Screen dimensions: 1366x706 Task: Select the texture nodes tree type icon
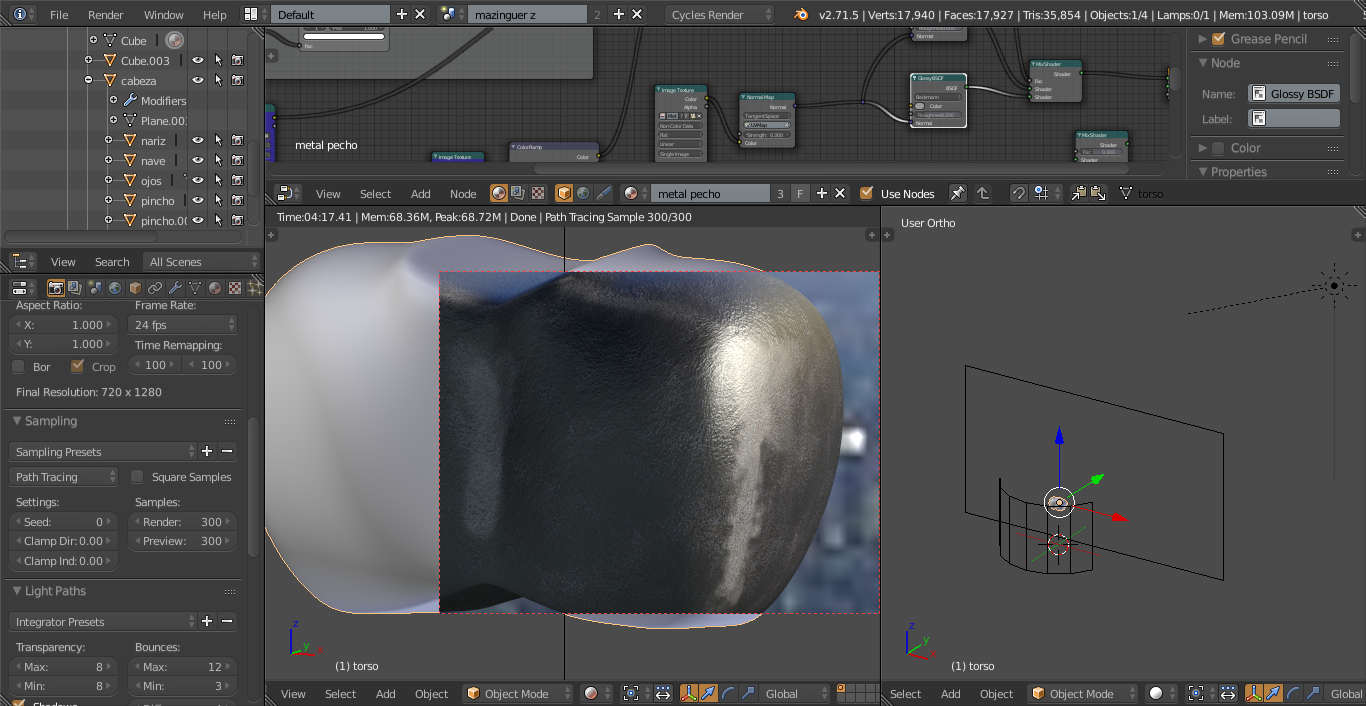click(538, 193)
